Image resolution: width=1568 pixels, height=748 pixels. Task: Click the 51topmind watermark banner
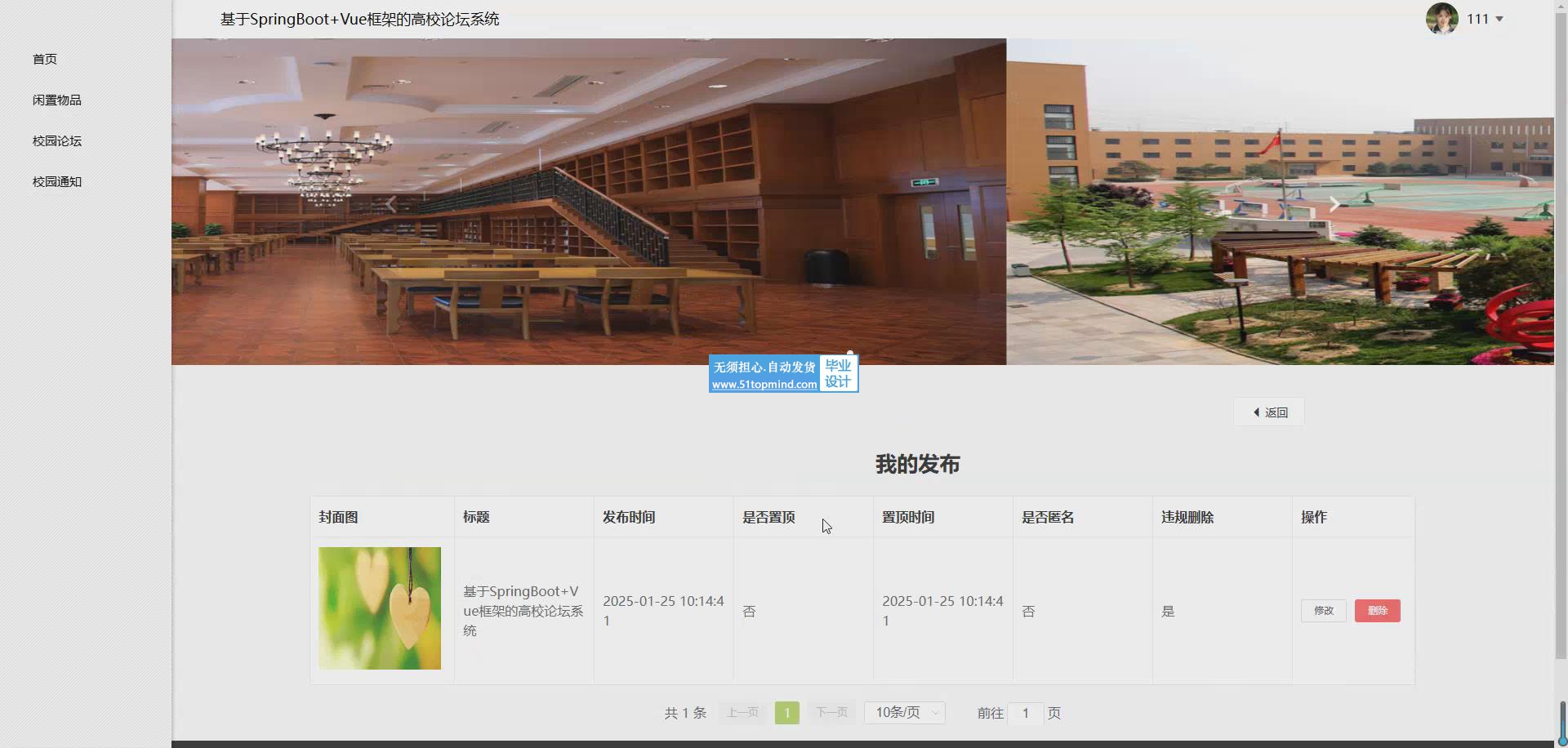(783, 374)
